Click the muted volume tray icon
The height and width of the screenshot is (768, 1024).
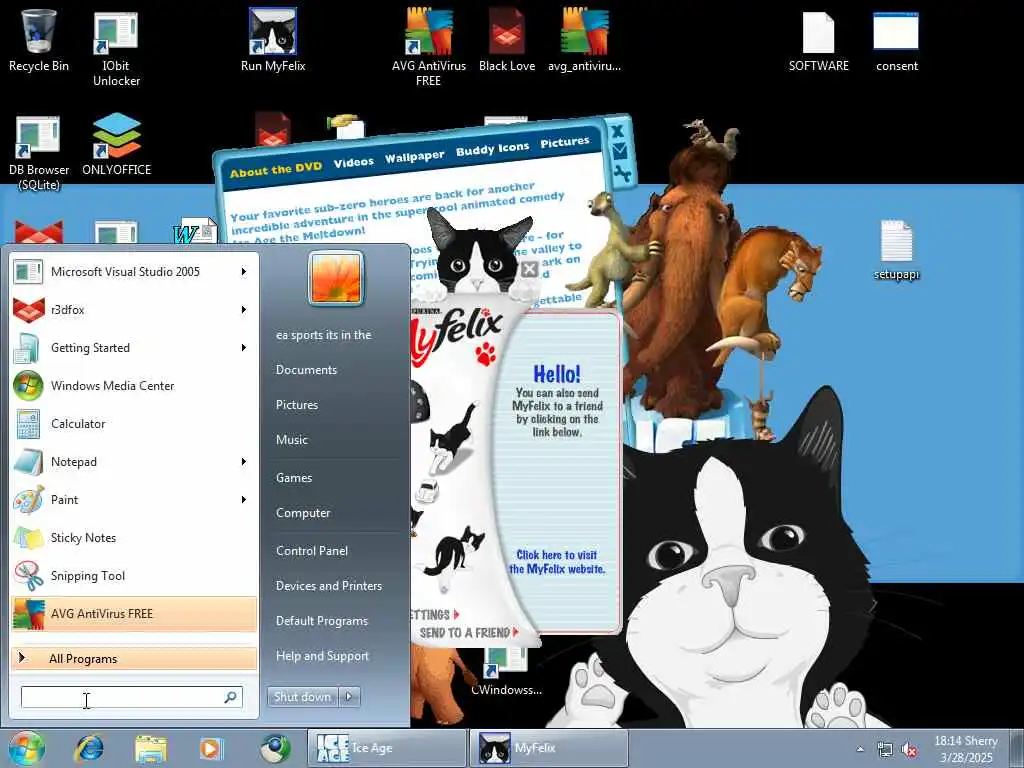pyautogui.click(x=908, y=750)
